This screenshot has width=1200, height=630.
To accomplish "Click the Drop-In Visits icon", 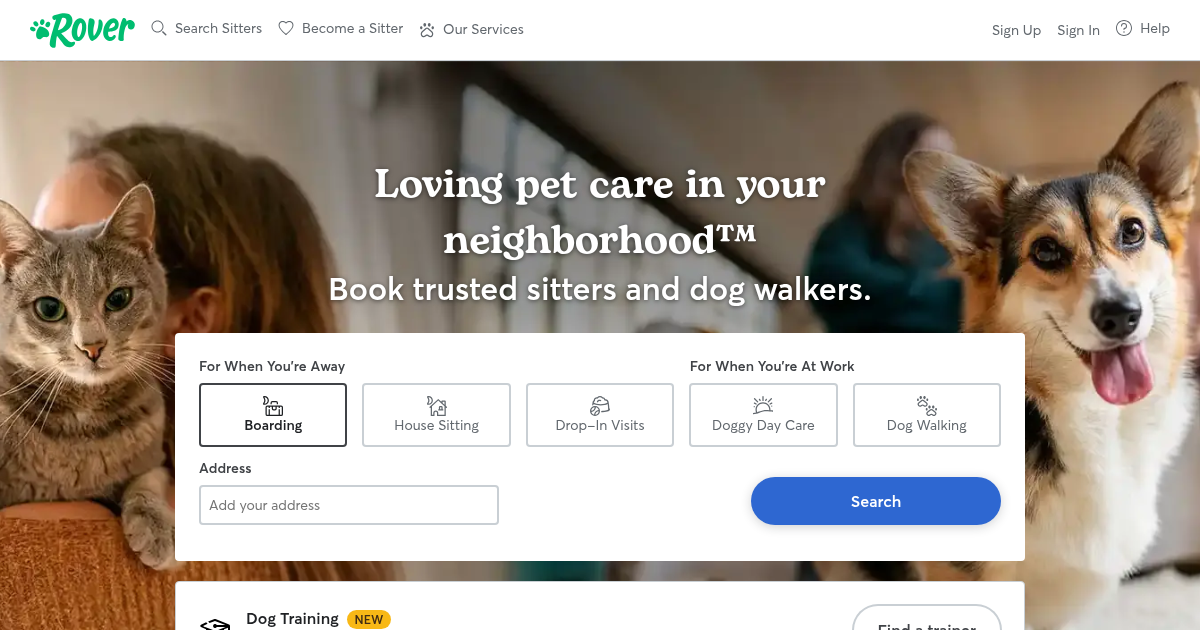I will pos(600,405).
